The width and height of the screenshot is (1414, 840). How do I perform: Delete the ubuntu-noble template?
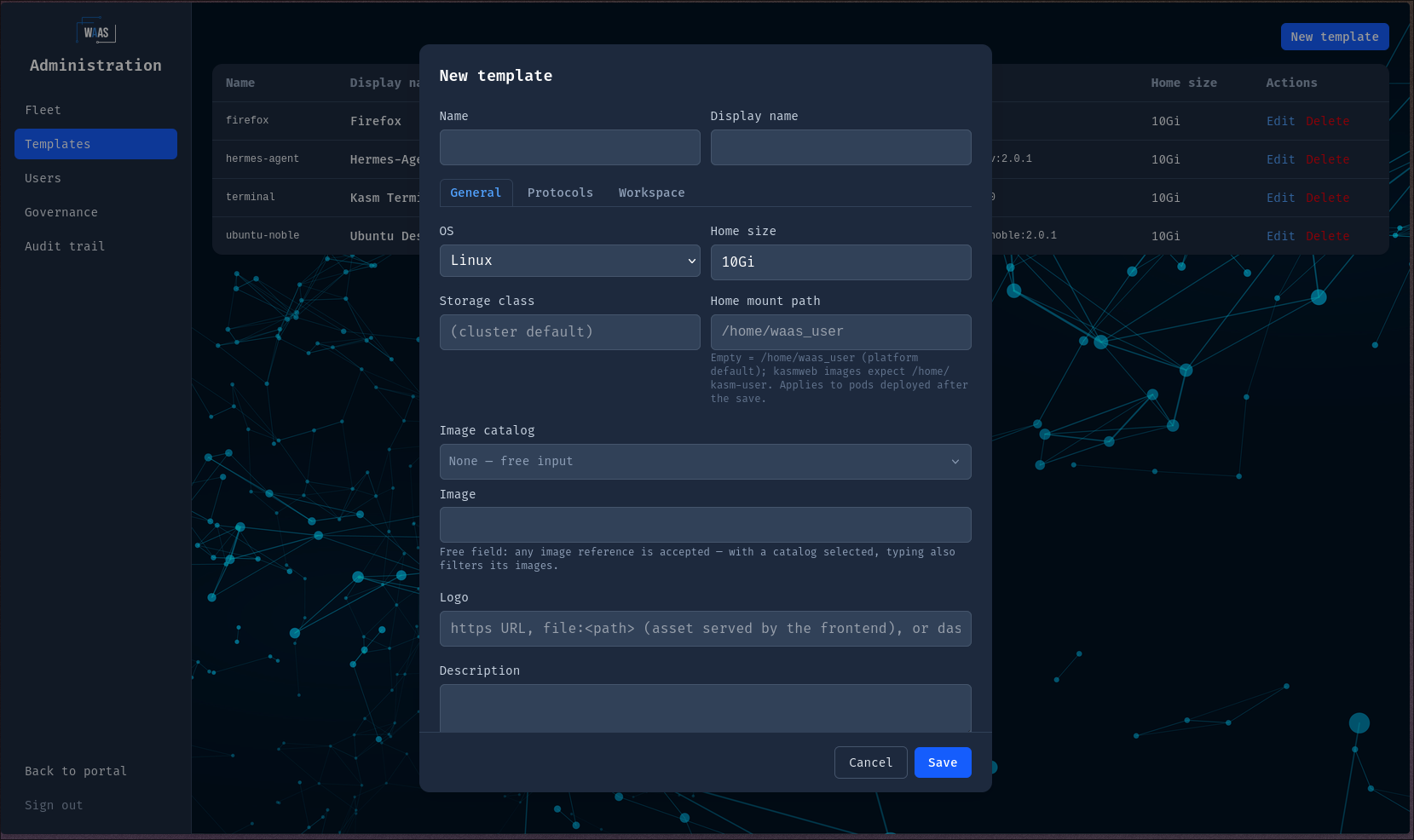(x=1327, y=236)
